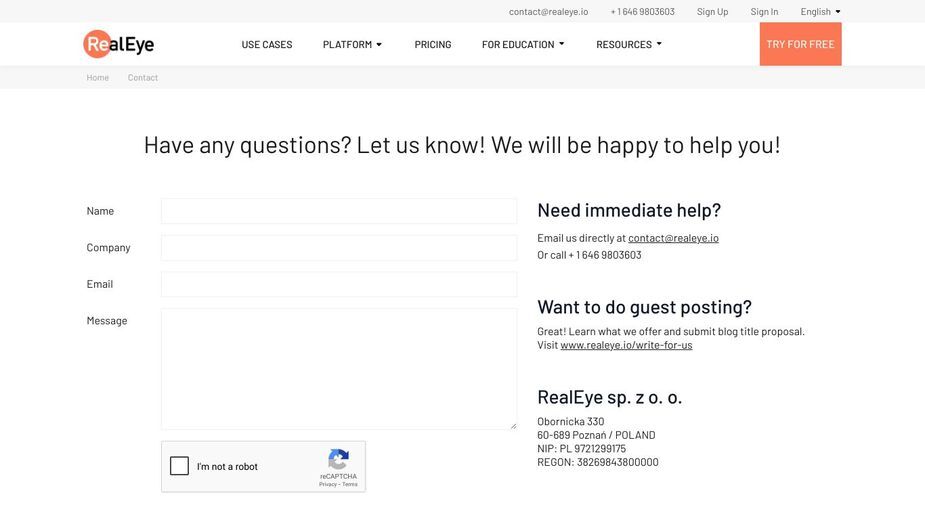The height and width of the screenshot is (520, 925).
Task: Expand the For Education menu
Action: (x=523, y=44)
